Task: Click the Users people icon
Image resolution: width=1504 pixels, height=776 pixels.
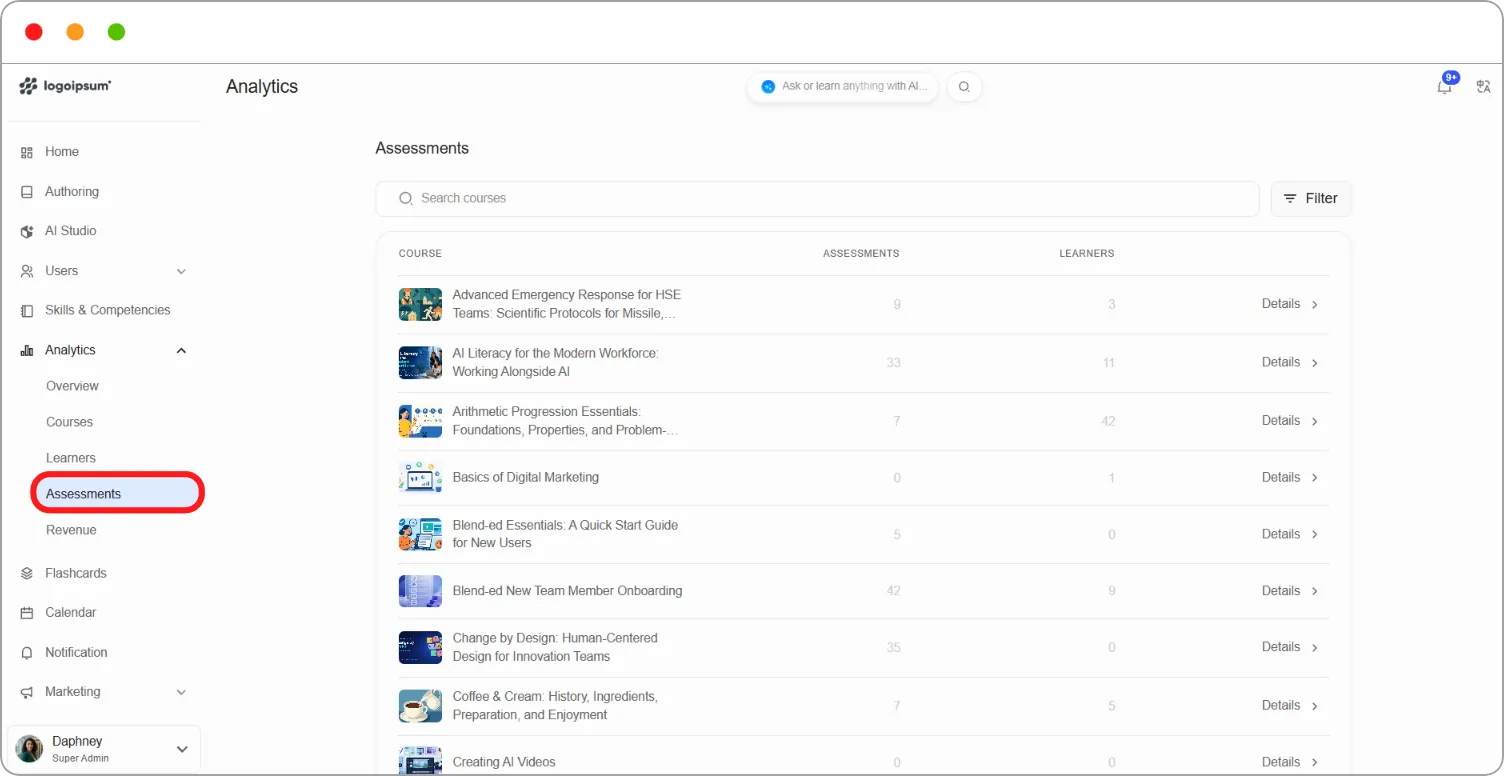Action: pyautogui.click(x=27, y=271)
